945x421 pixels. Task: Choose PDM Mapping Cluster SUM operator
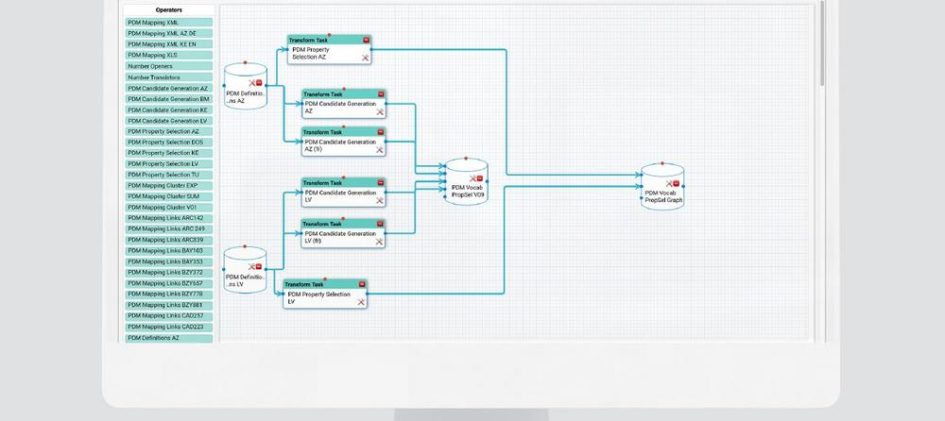coord(168,196)
